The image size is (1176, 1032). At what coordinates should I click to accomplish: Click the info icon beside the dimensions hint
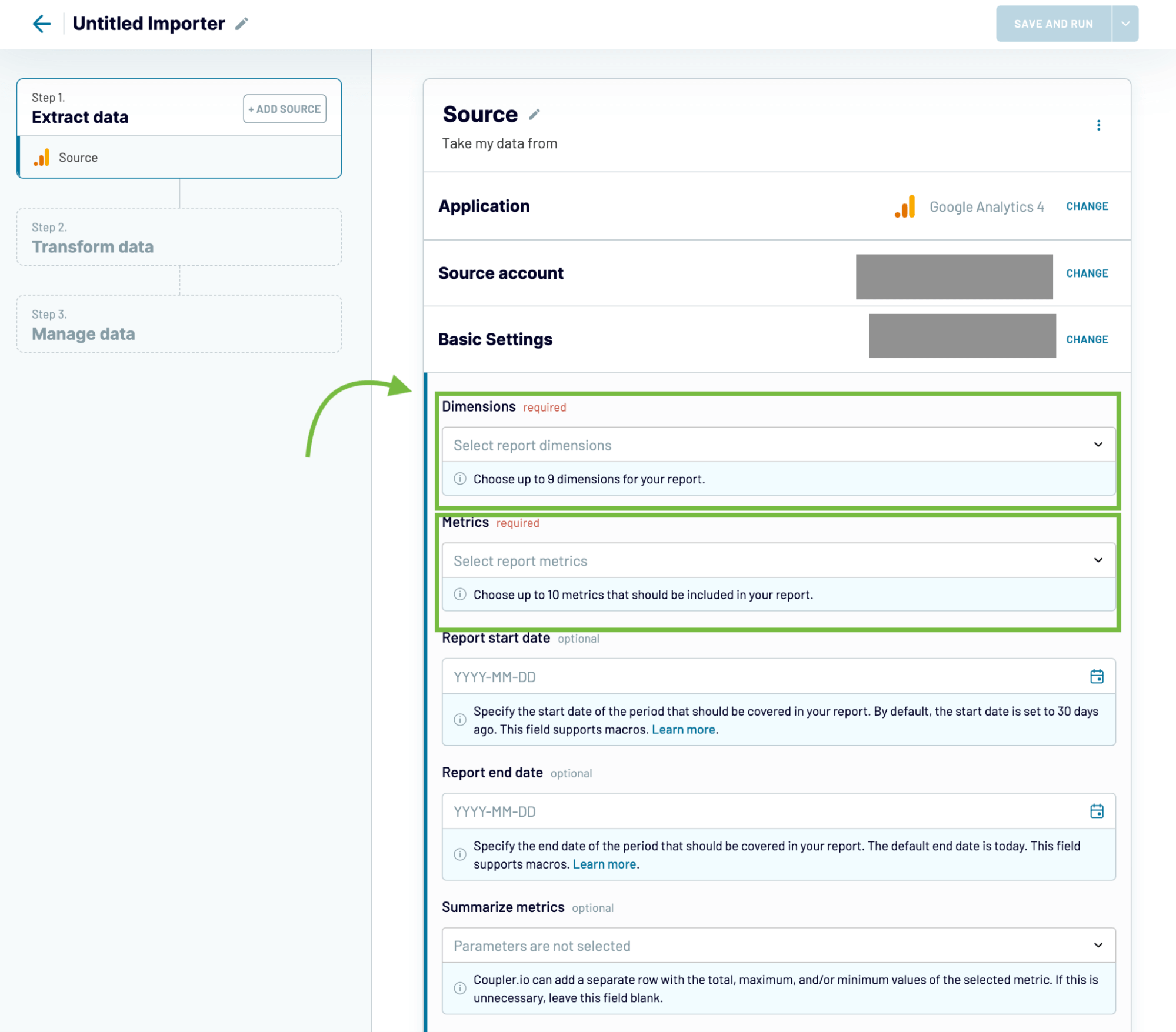pyautogui.click(x=459, y=479)
